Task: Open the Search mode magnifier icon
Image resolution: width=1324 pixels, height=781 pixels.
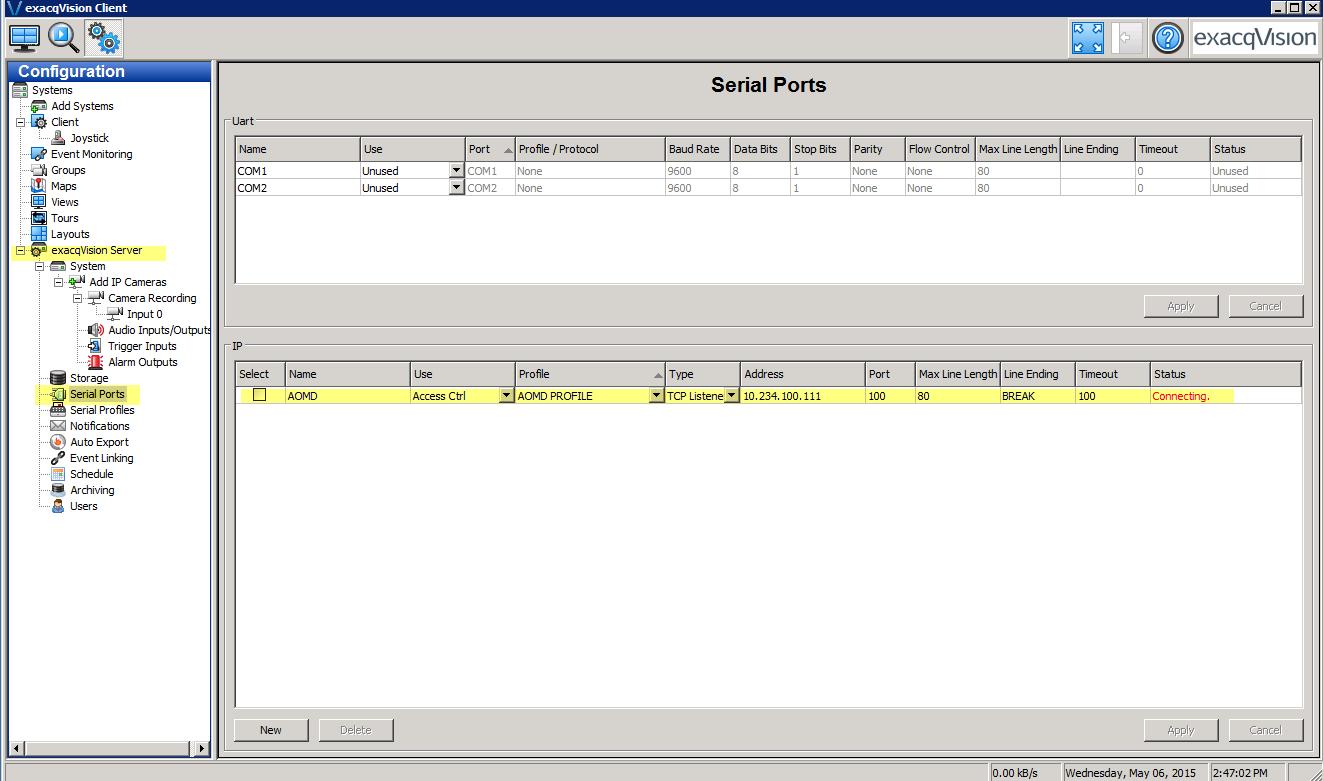Action: pyautogui.click(x=63, y=38)
